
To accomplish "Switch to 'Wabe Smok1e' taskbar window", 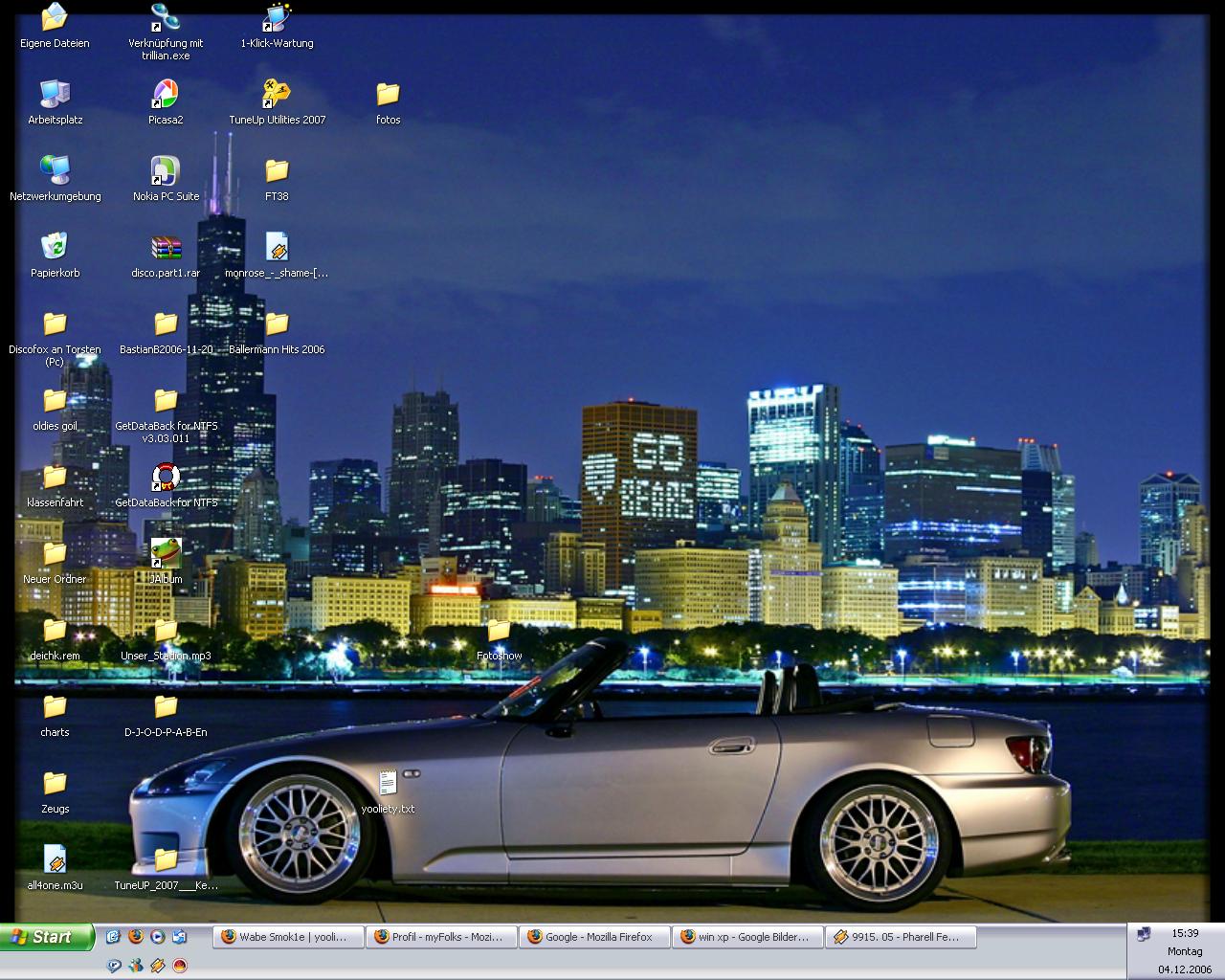I will tap(288, 937).
